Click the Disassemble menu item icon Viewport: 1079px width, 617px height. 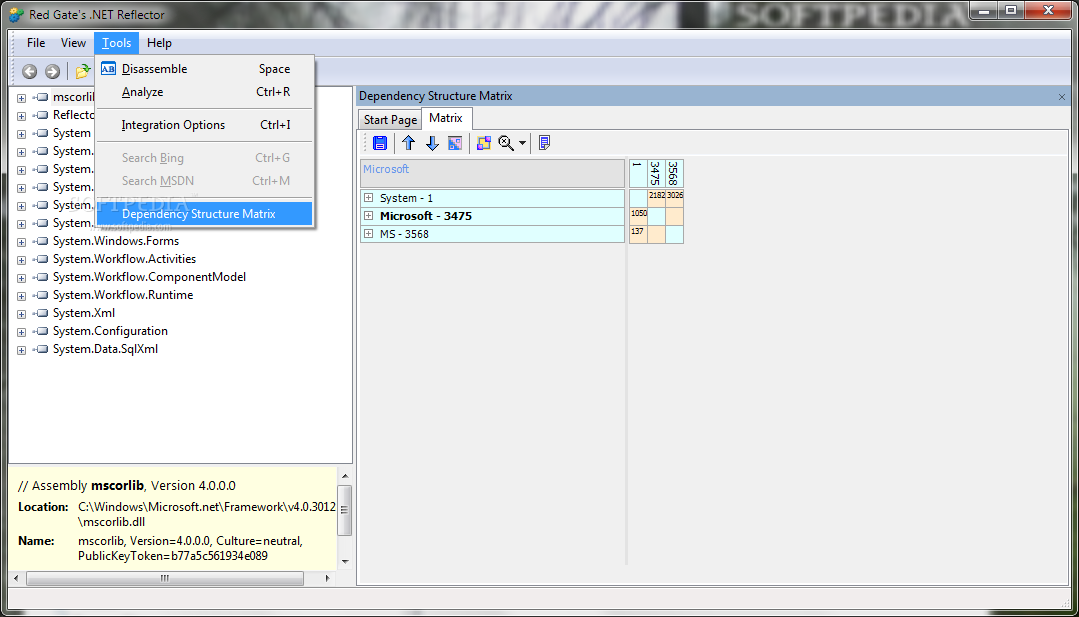[x=108, y=69]
